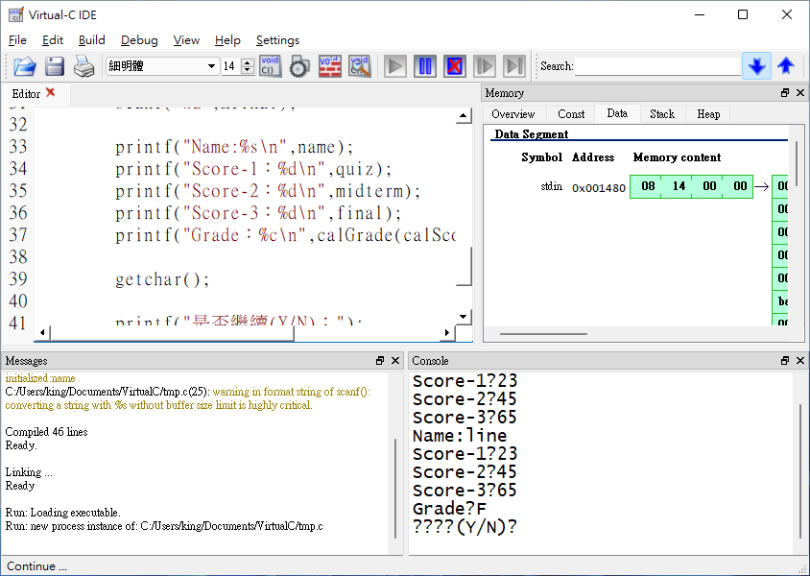Viewport: 810px width, 576px height.
Task: Click the blue Pause execution icon
Action: point(425,67)
